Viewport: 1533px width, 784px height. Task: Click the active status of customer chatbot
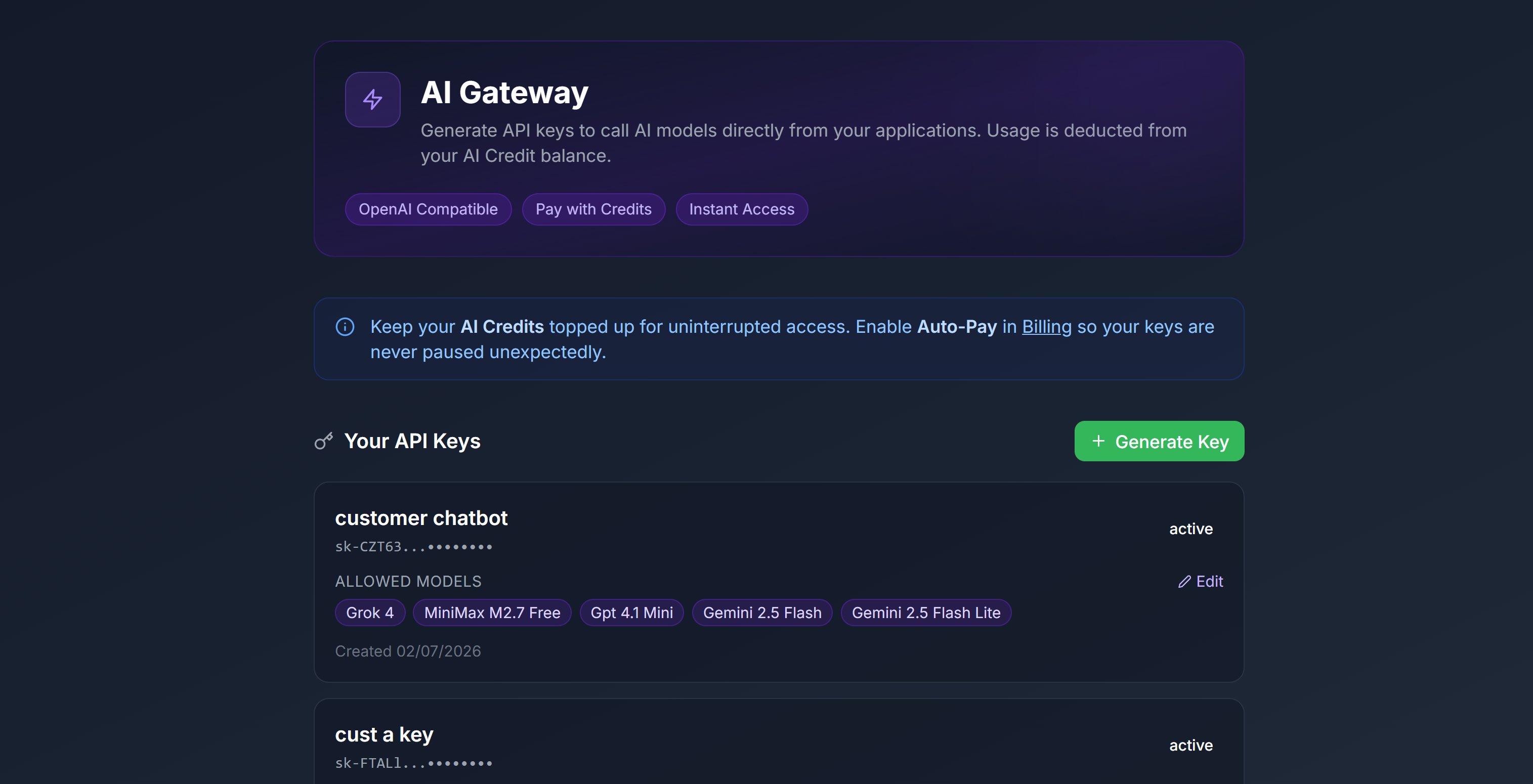[1191, 528]
